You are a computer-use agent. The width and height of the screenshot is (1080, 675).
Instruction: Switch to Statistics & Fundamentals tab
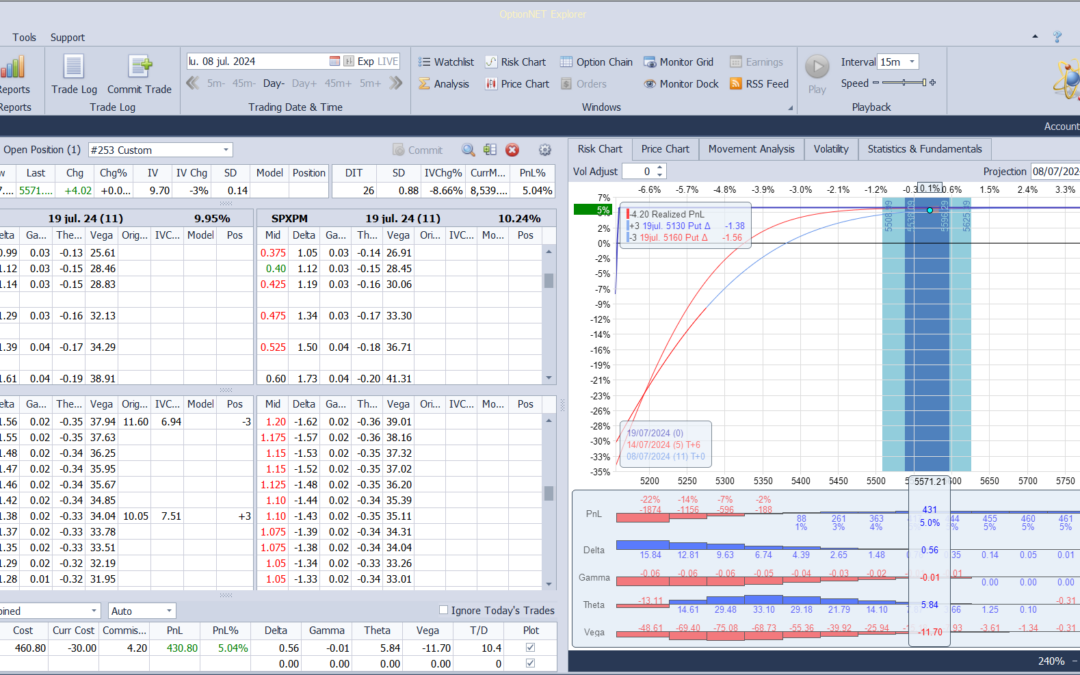coord(924,149)
